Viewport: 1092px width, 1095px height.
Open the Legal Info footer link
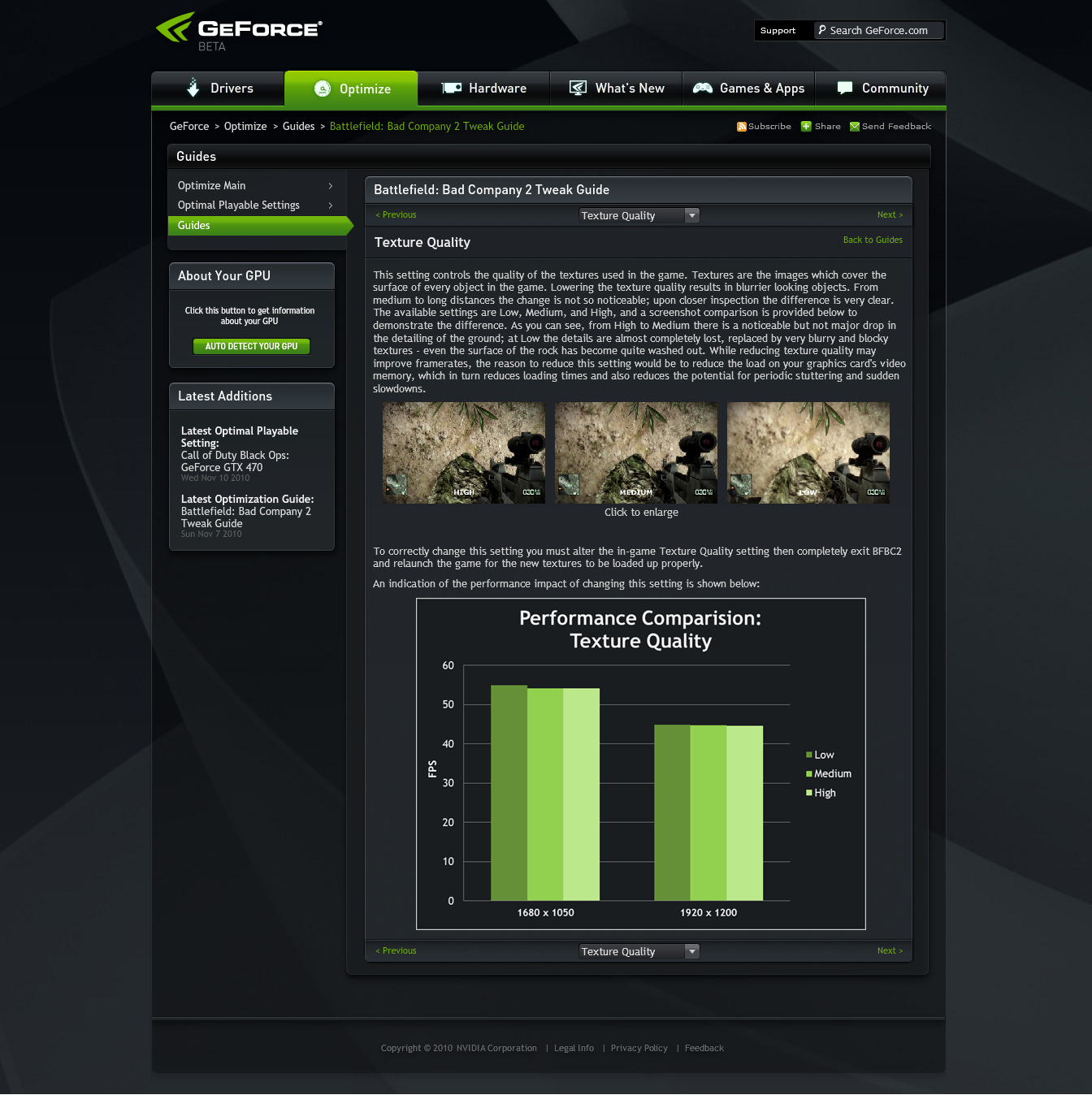pos(574,1048)
